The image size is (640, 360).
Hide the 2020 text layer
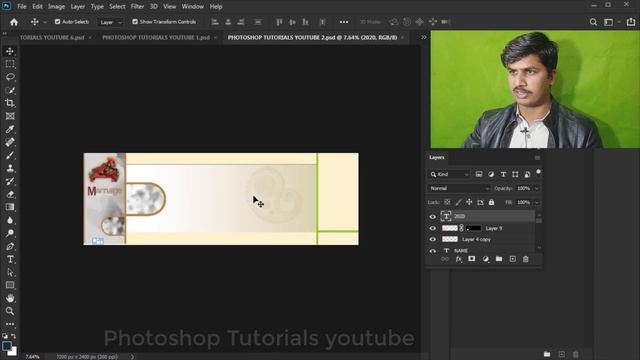coord(433,217)
